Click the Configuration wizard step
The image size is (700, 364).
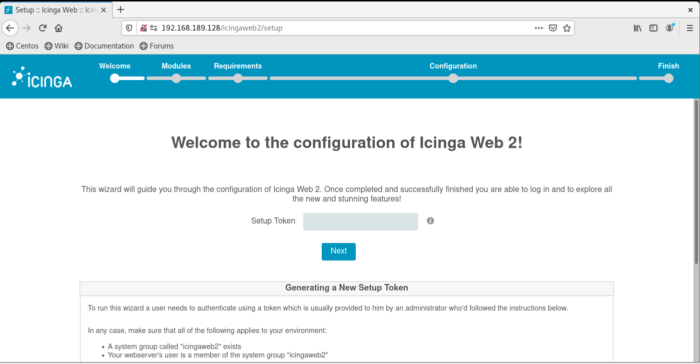[453, 66]
